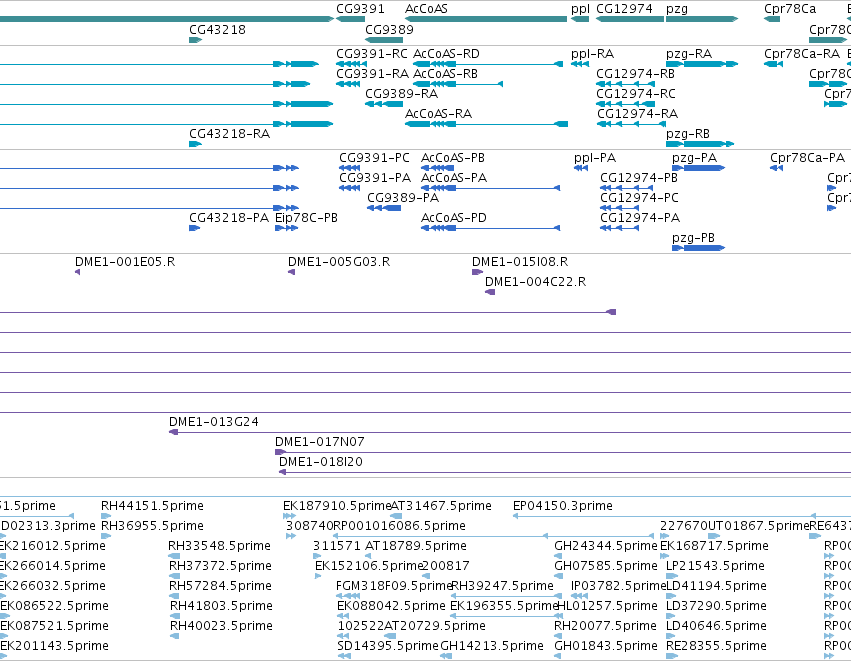
Task: Click the pzg-PB protein bar
Action: pyautogui.click(x=698, y=248)
